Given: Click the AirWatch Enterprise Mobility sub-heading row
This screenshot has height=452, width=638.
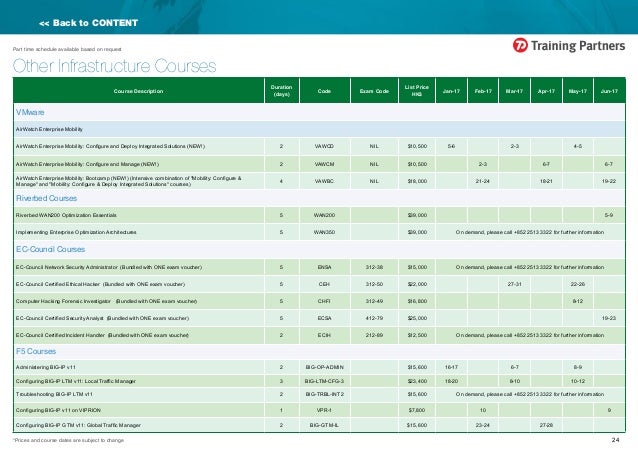Looking at the screenshot, I should click(x=319, y=129).
